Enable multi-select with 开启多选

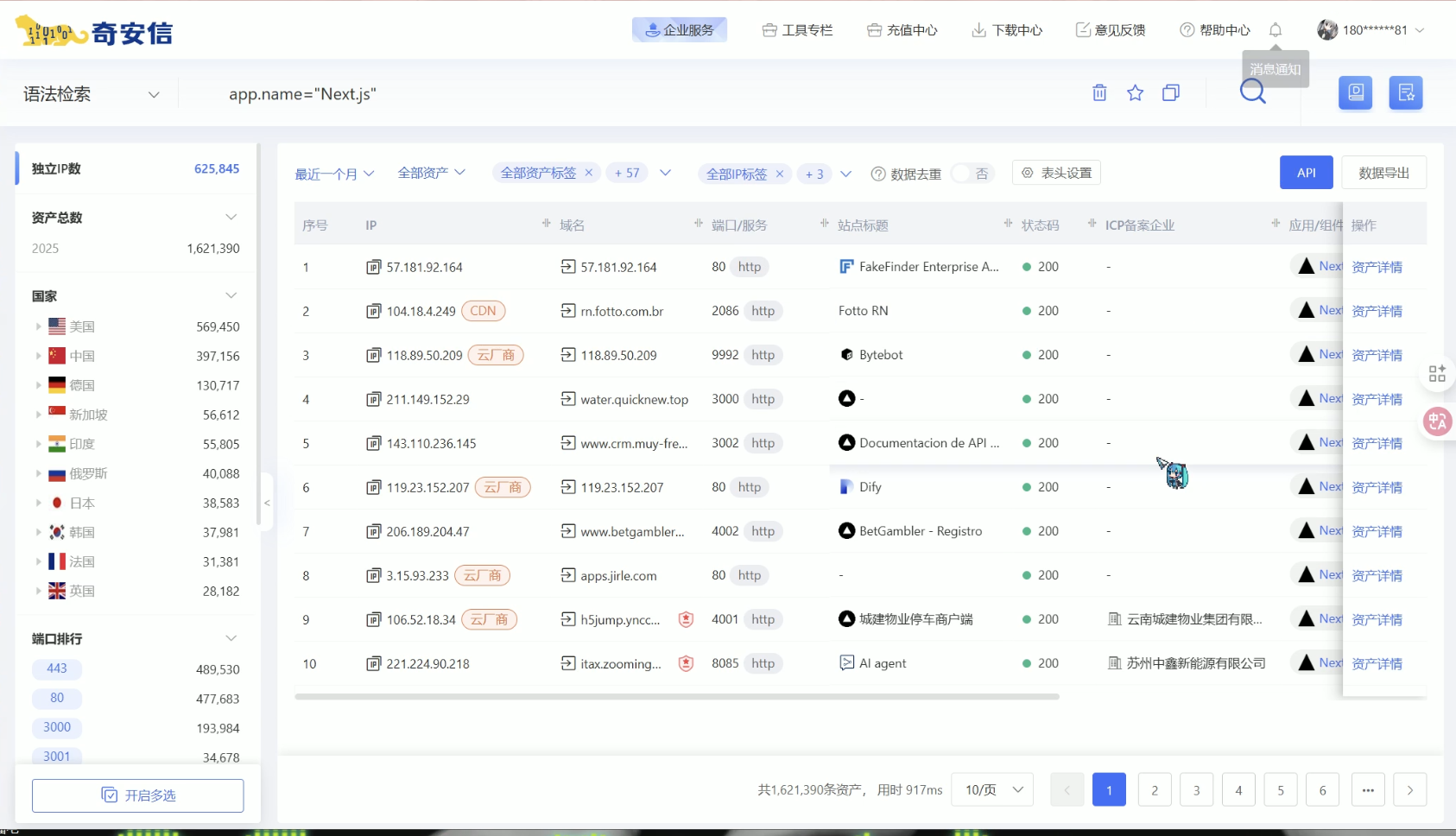[x=138, y=795]
